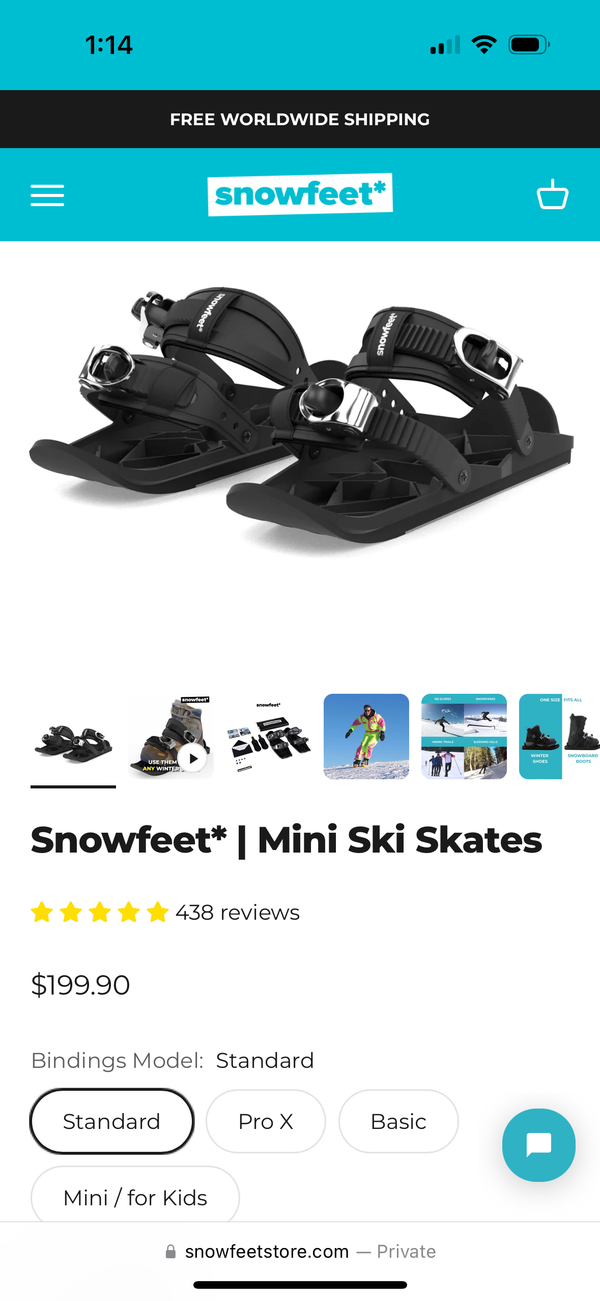Screen dimensions: 600x1301
Task: Open the 438 reviews link
Action: pyautogui.click(x=238, y=912)
